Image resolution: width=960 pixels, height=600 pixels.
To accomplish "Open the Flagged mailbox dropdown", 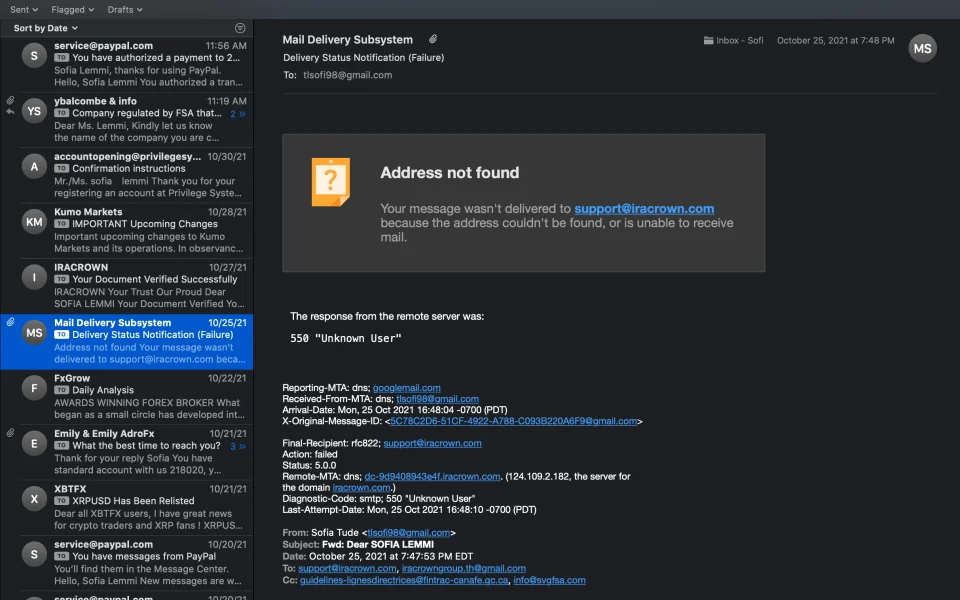I will (72, 9).
